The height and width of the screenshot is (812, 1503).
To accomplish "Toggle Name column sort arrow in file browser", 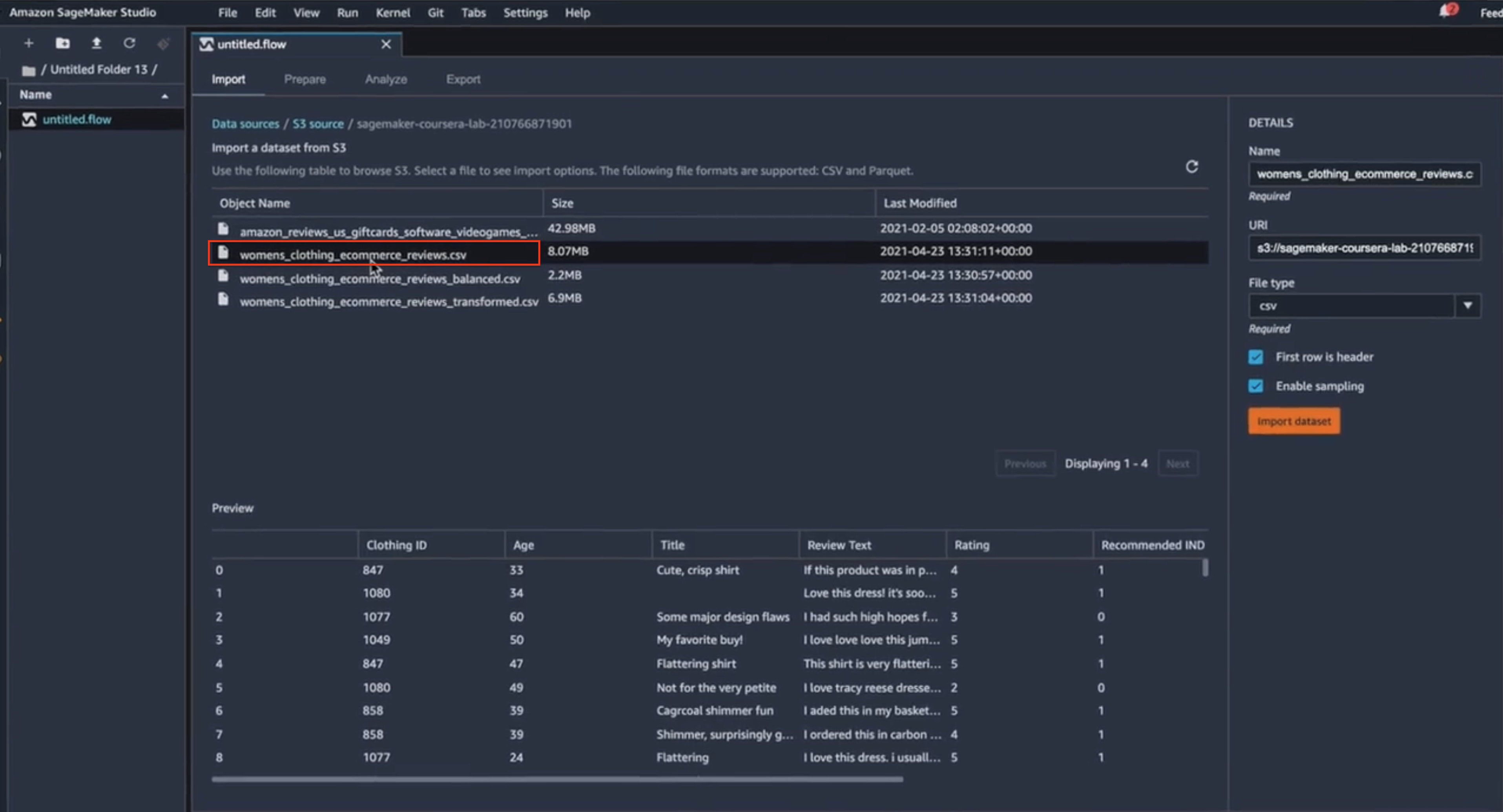I will click(x=164, y=96).
